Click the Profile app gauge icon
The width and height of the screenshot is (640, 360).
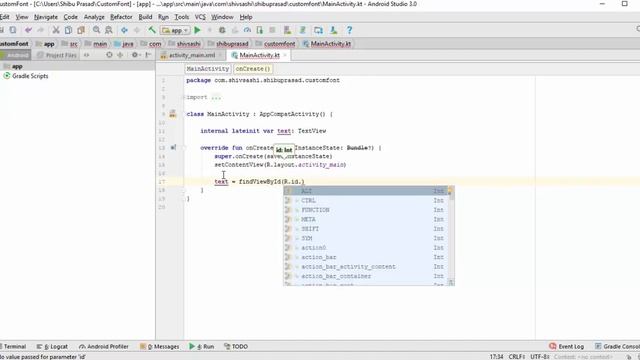pos(247,30)
